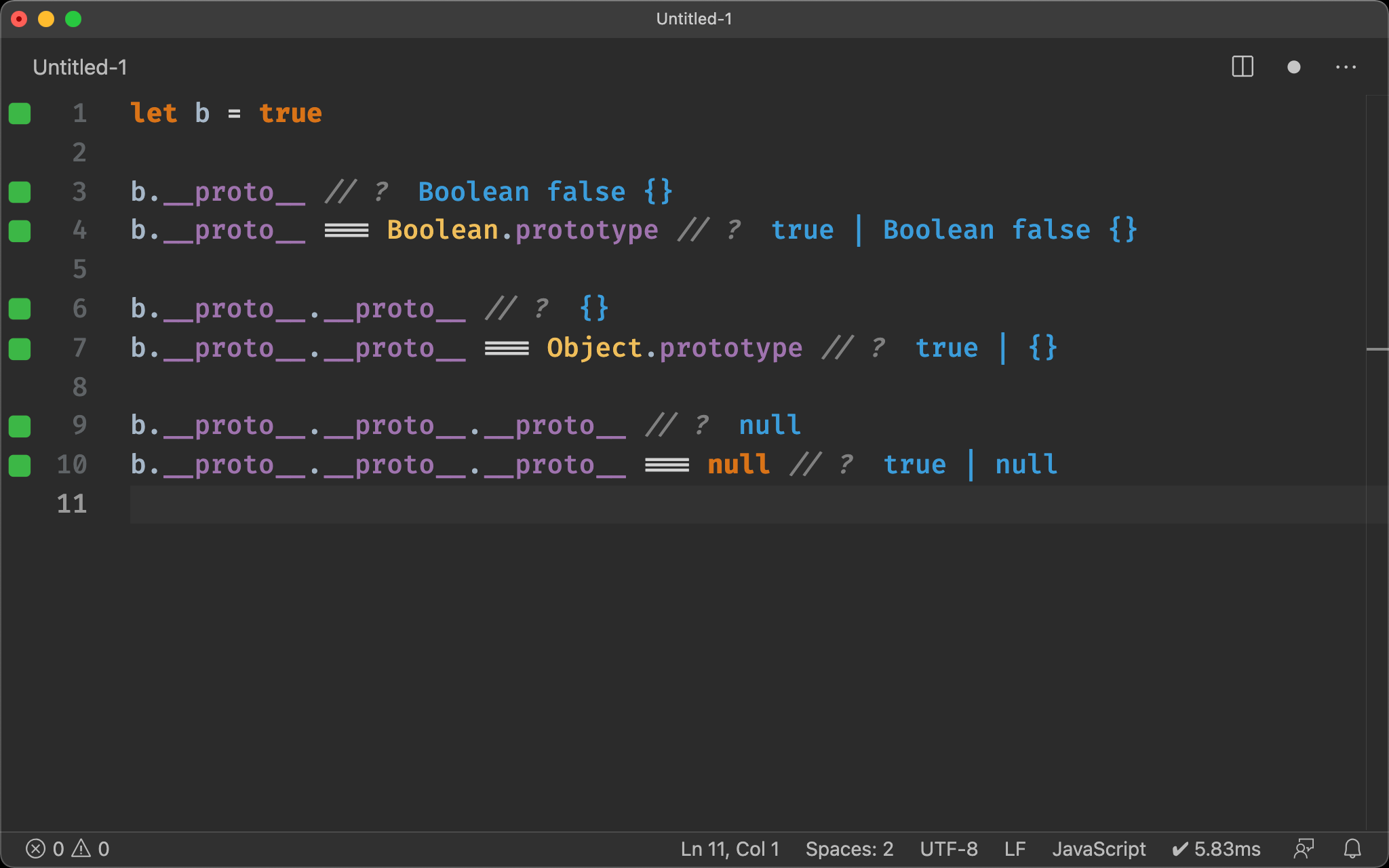Open notifications via the bell icon
This screenshot has width=1389, height=868.
[1352, 849]
